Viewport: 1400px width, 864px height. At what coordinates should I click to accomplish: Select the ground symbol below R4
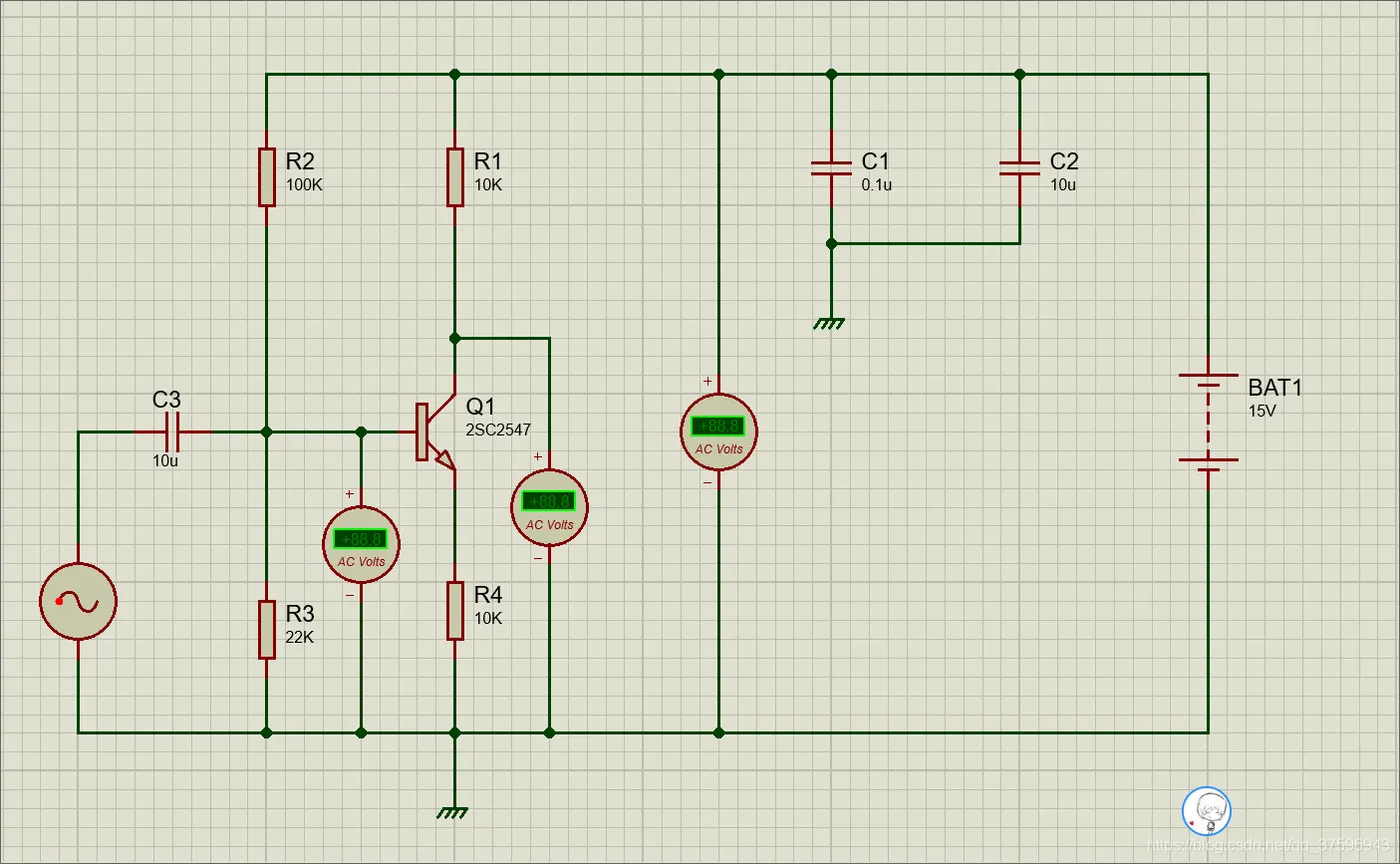(454, 812)
